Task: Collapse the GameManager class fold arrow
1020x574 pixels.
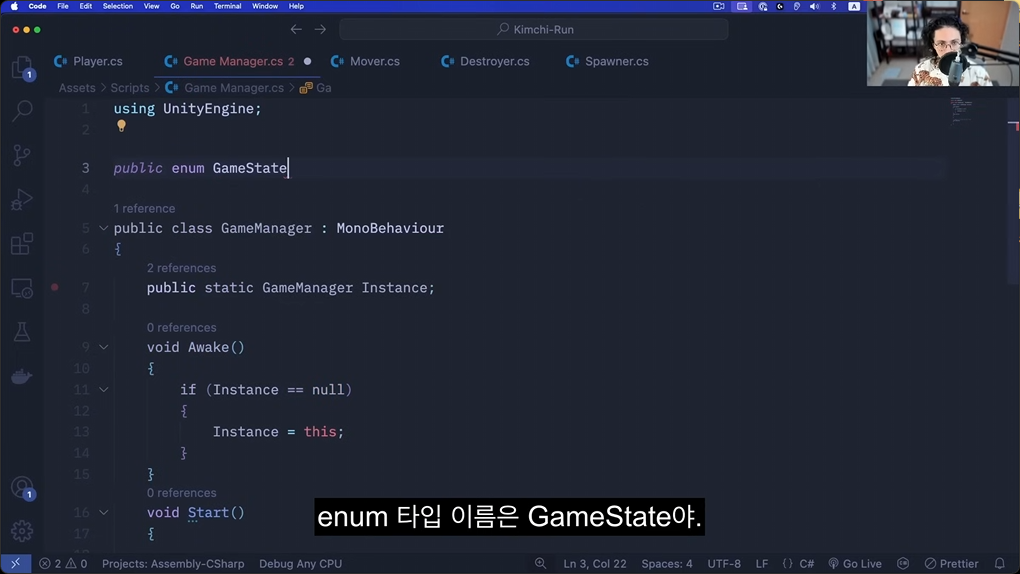Action: (103, 228)
